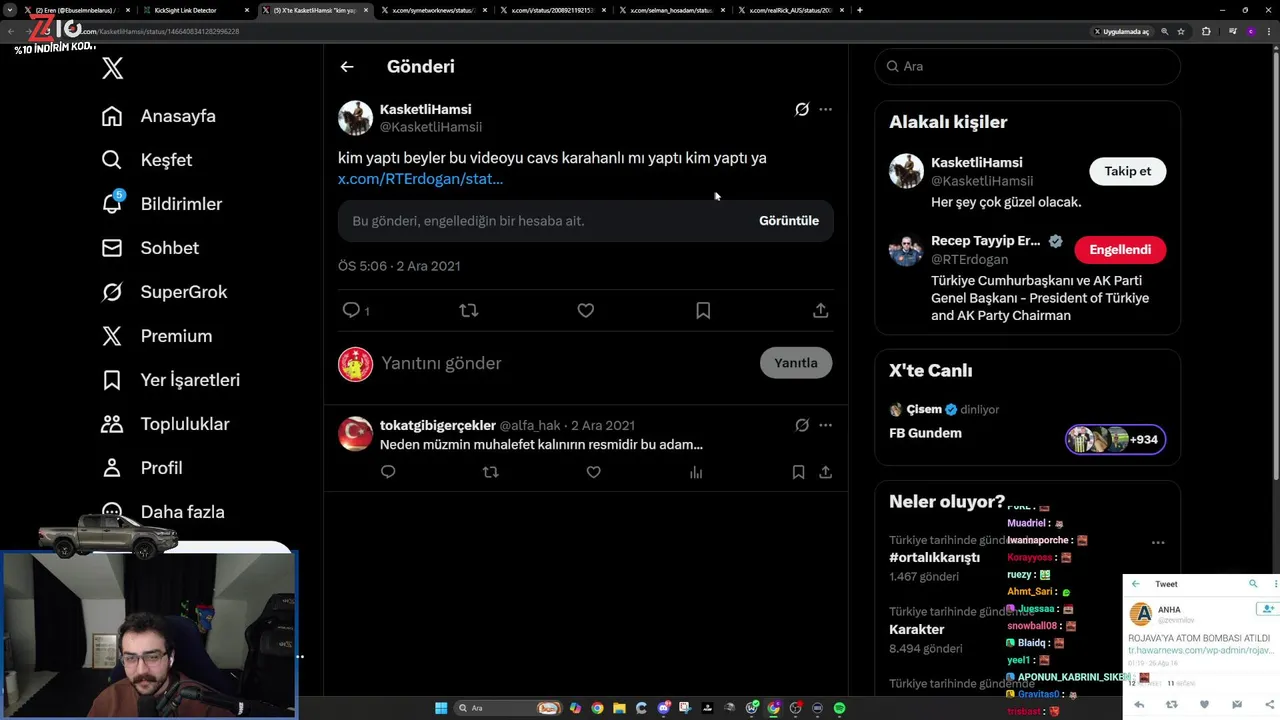The image size is (1280, 720).
Task: Click the +934 listeners badge
Action: click(1115, 439)
